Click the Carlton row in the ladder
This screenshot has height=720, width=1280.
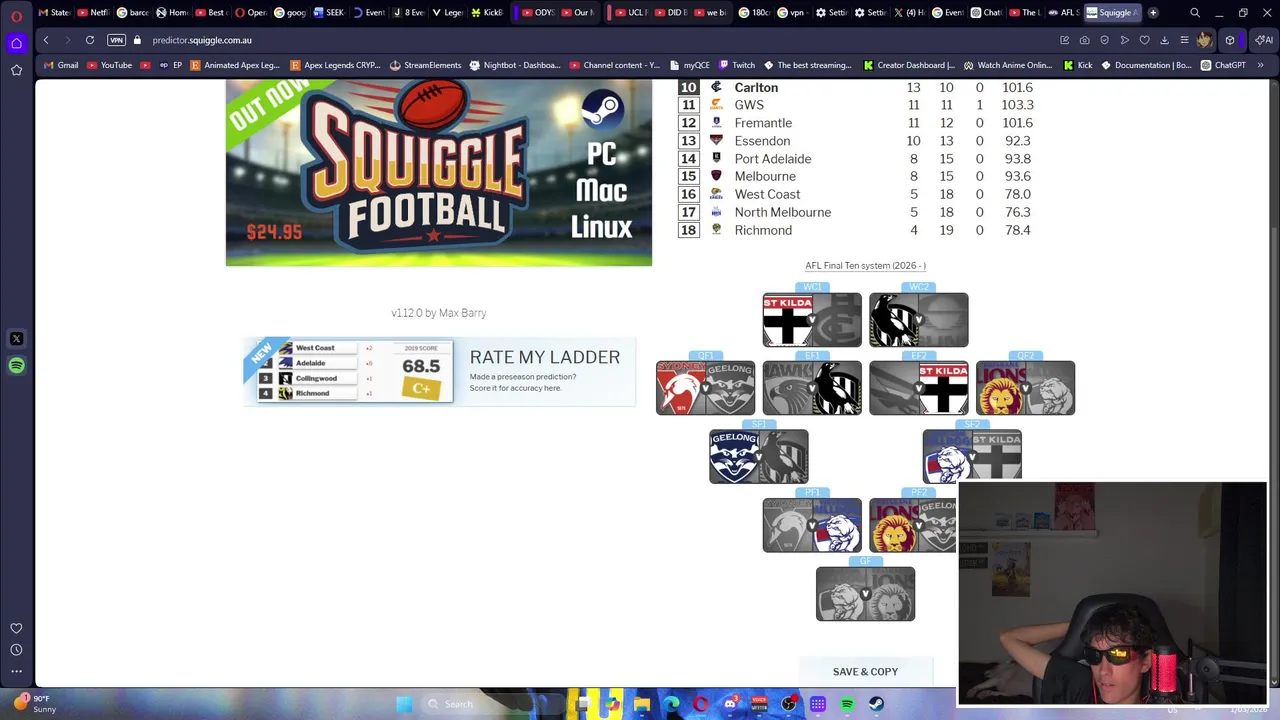pos(856,88)
